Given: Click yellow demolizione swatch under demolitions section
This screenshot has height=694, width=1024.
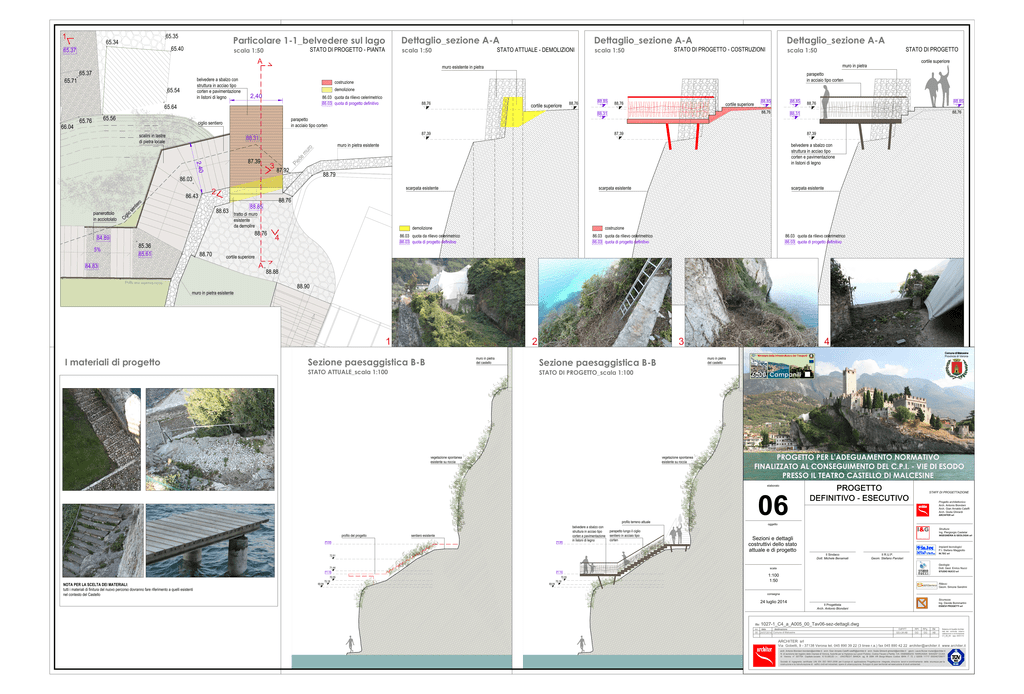Looking at the screenshot, I should pyautogui.click(x=405, y=228).
